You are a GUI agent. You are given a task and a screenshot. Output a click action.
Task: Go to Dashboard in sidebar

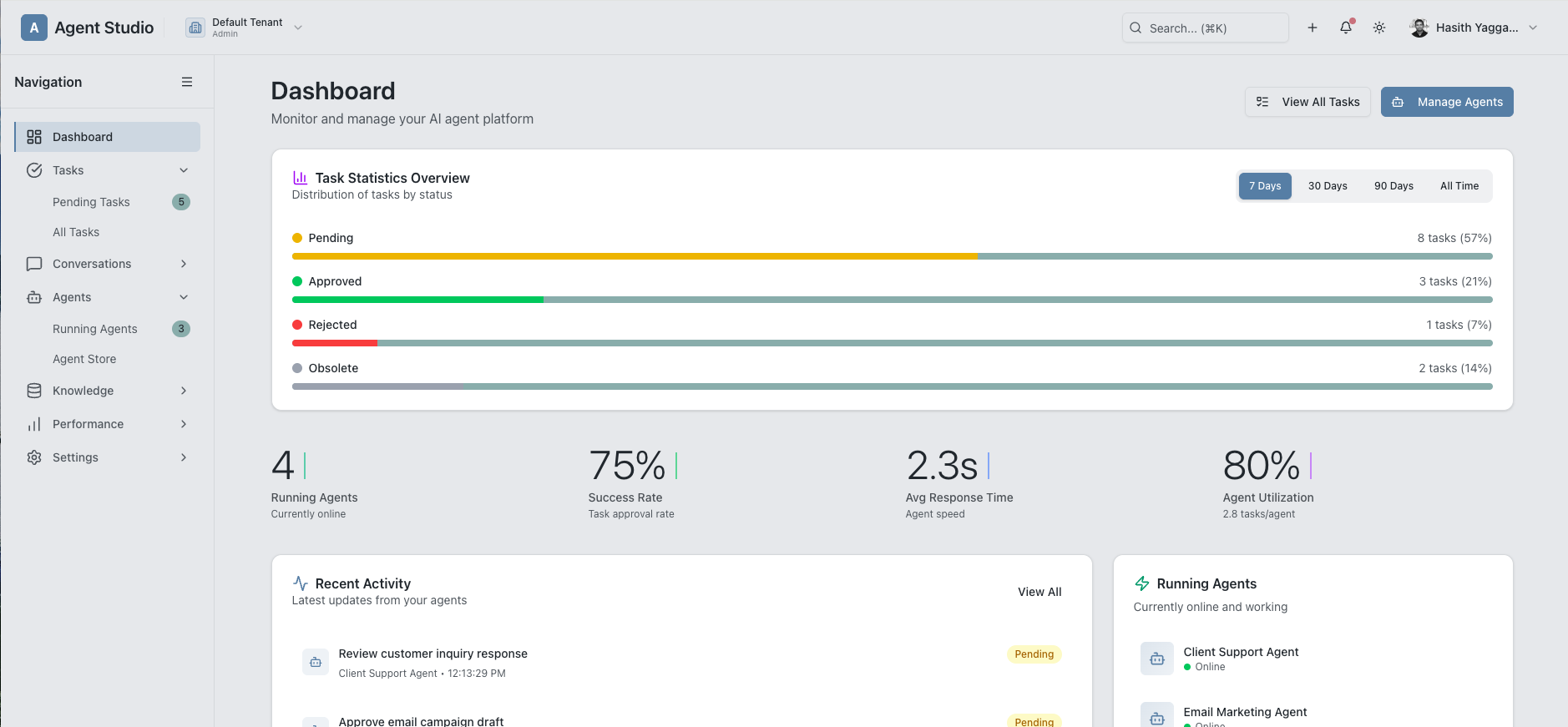[x=107, y=137]
